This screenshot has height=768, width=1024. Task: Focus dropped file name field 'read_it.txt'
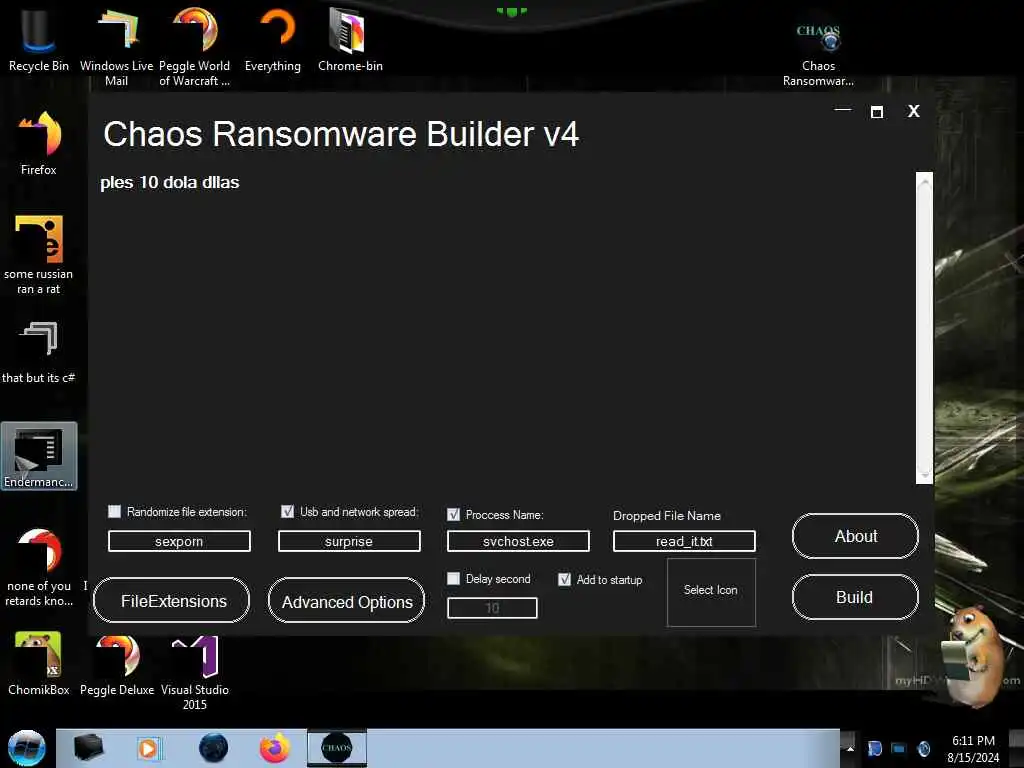(684, 541)
